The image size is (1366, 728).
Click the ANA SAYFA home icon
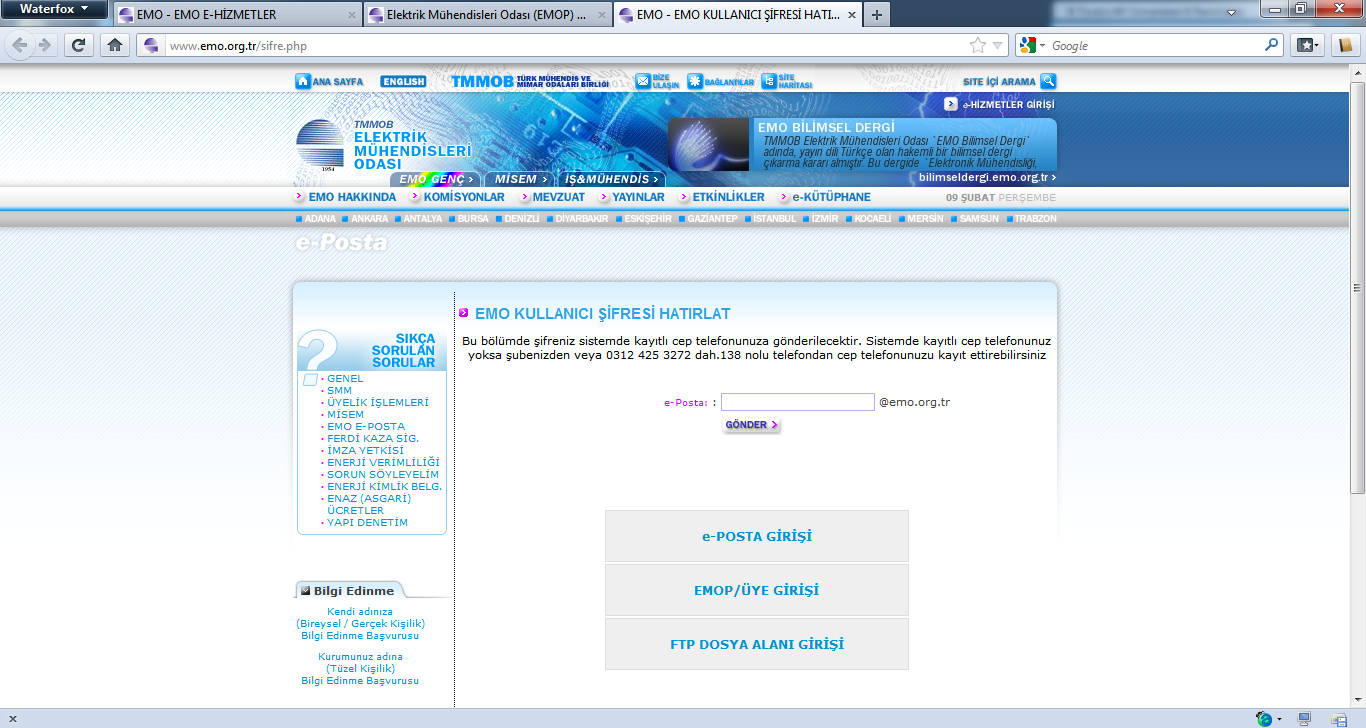point(303,81)
